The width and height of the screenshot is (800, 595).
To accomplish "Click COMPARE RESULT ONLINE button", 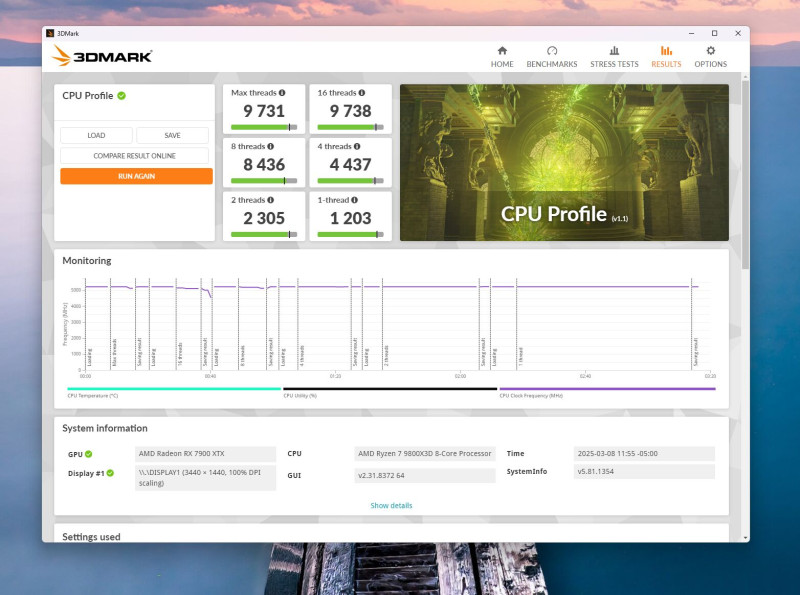I will tap(134, 156).
